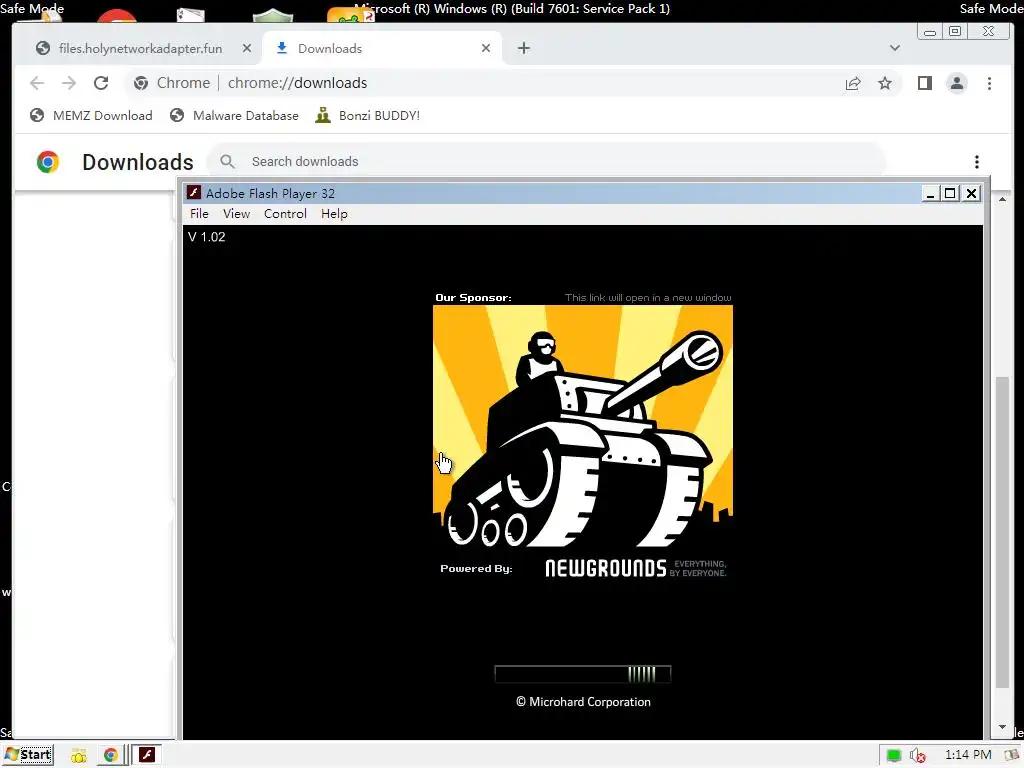Open the Chrome profile avatar
This screenshot has height=768, width=1024.
(957, 83)
